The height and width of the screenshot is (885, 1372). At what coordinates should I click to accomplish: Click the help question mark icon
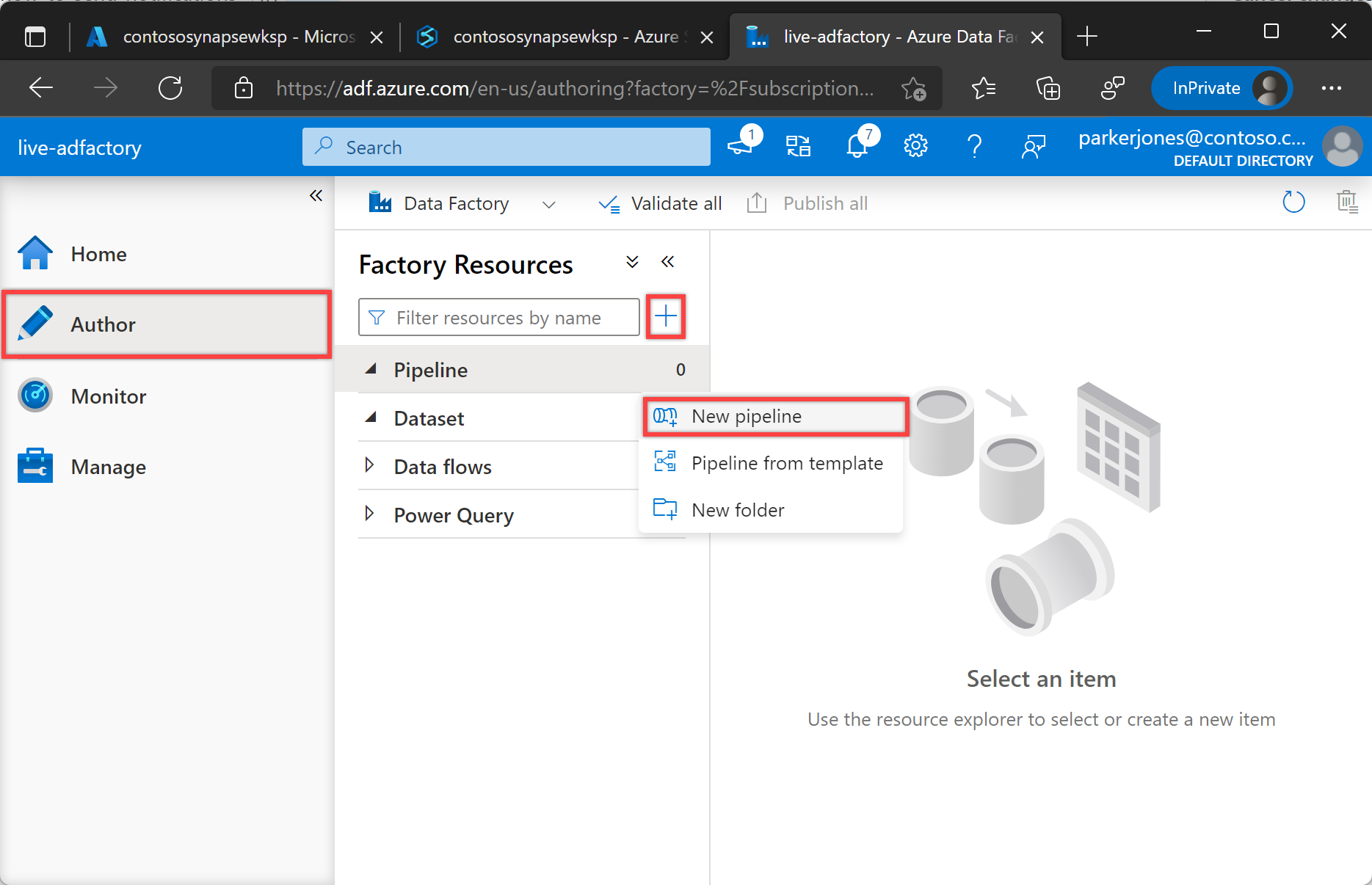click(974, 146)
